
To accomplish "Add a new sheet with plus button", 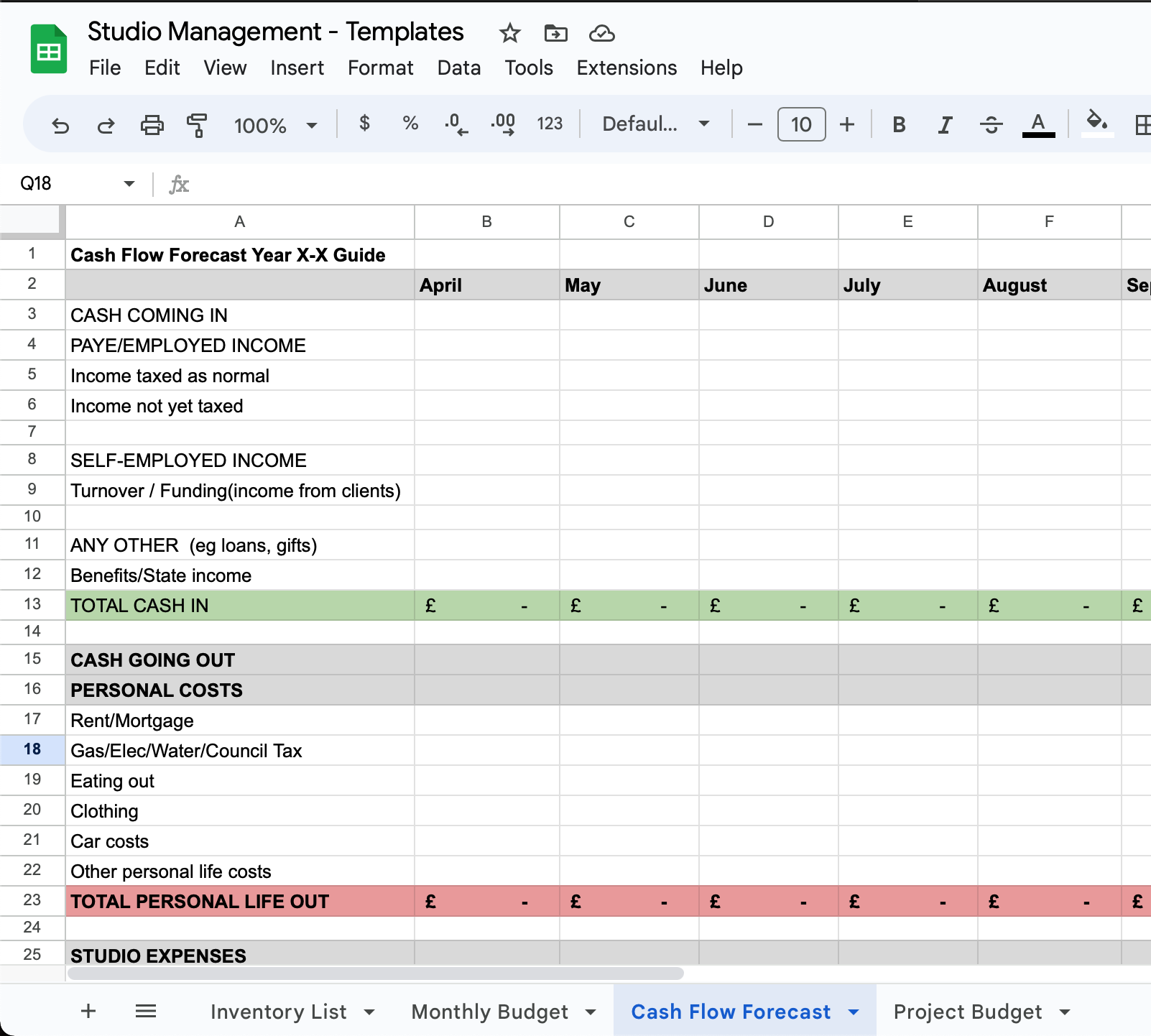I will point(88,1012).
